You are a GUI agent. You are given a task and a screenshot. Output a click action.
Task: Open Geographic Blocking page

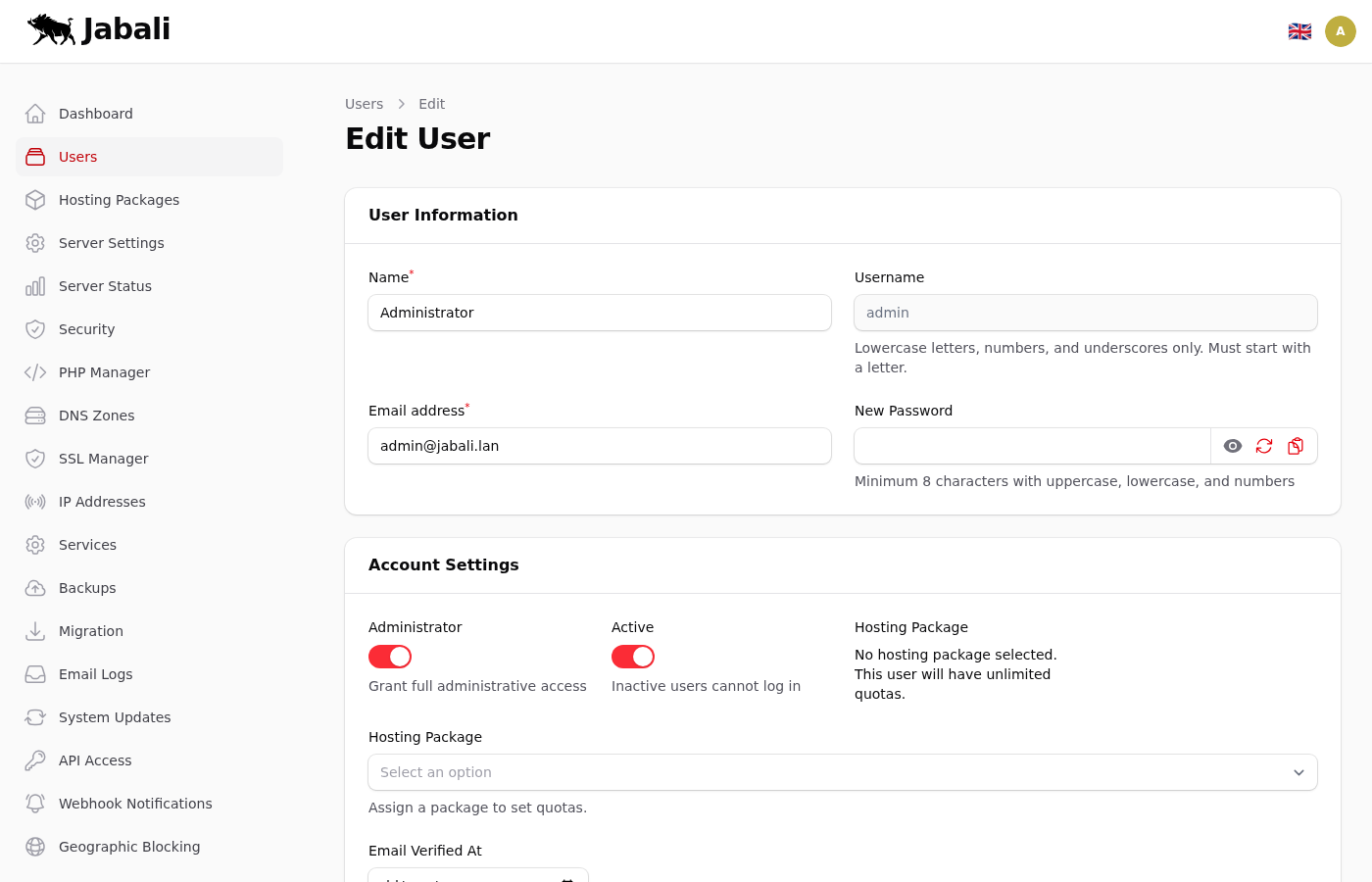(128, 847)
